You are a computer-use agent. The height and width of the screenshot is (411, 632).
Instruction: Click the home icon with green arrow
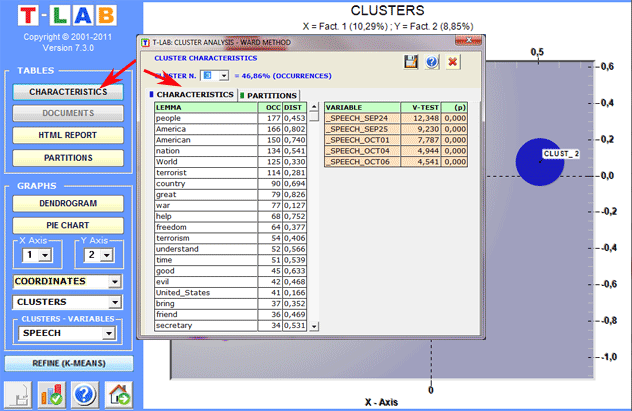click(119, 394)
